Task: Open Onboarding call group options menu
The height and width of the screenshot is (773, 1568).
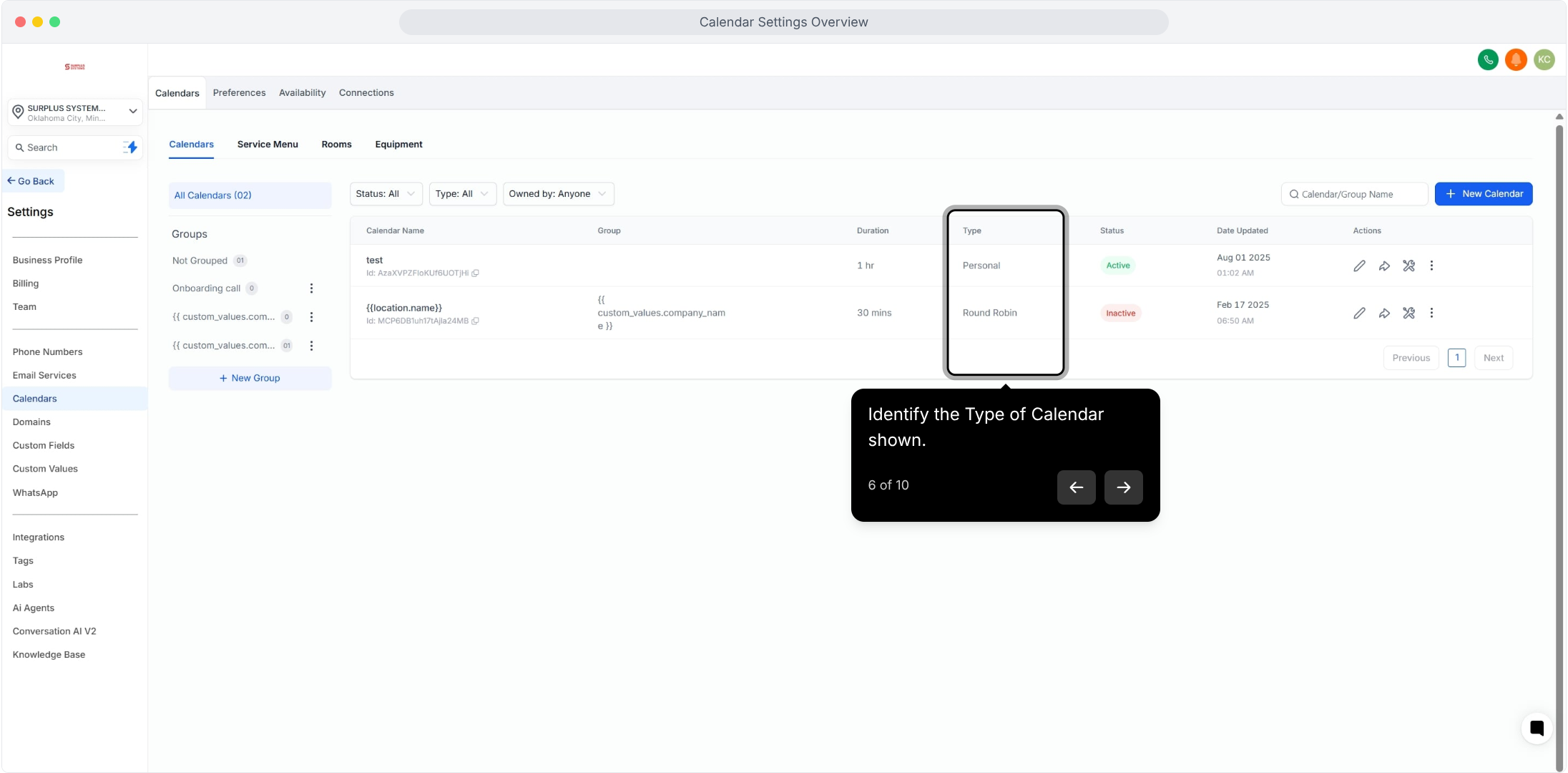Action: click(x=311, y=288)
